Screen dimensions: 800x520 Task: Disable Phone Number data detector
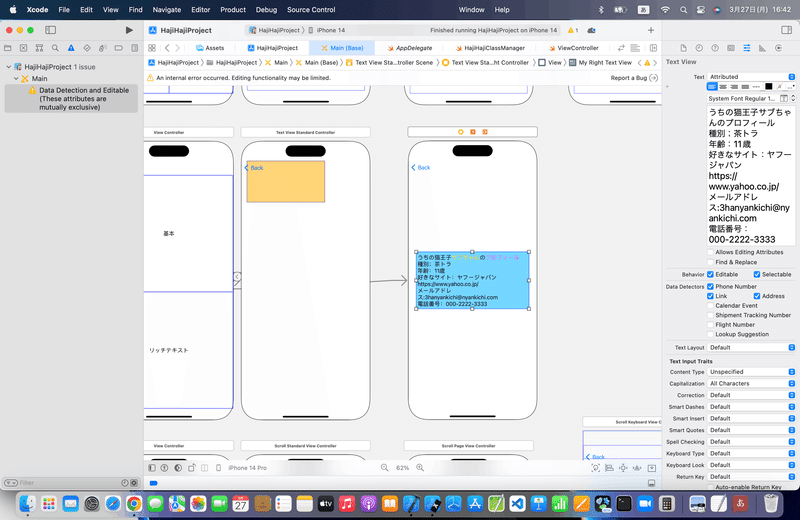710,287
